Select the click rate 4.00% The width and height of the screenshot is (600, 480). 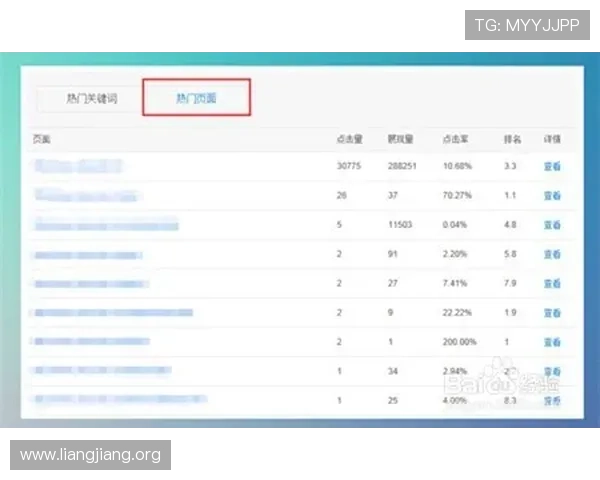[455, 400]
